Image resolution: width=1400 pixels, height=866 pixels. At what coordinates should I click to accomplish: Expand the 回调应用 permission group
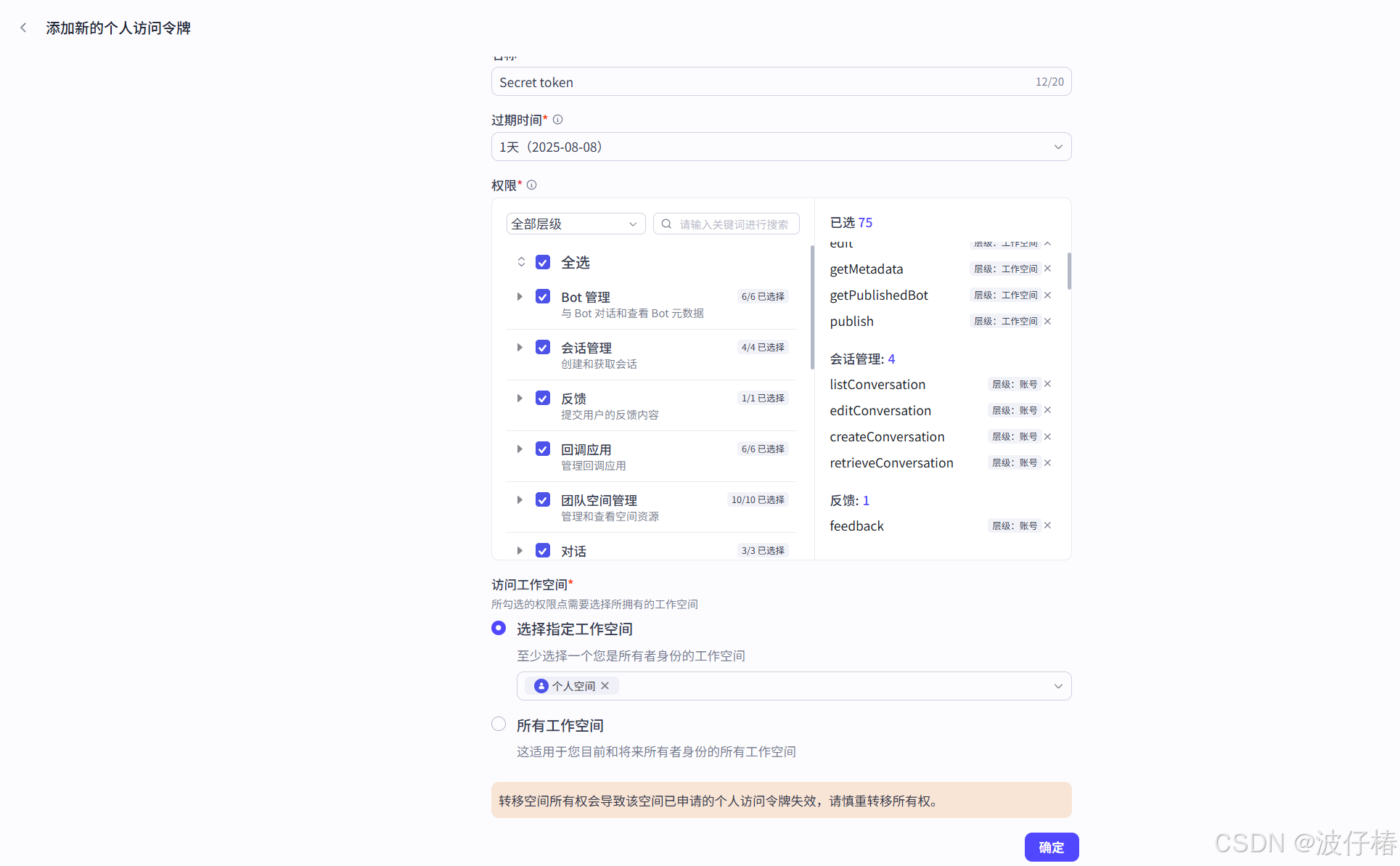tap(519, 449)
